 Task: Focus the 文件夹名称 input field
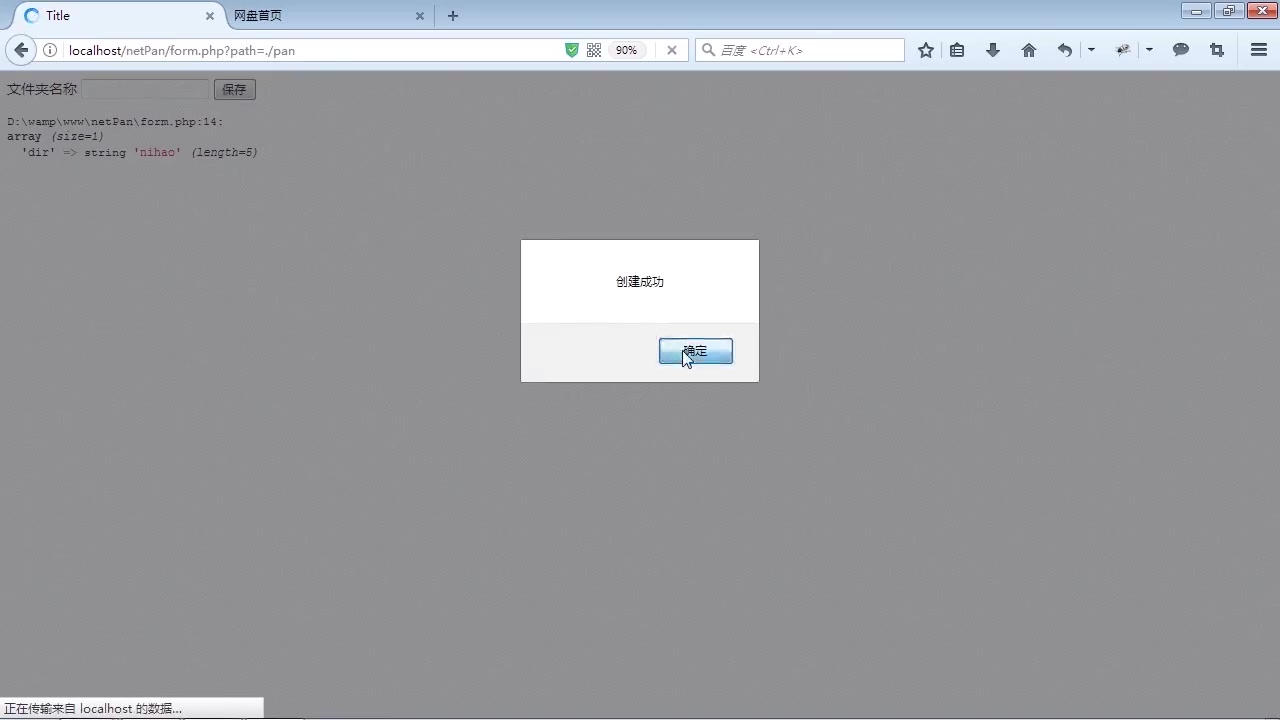[x=145, y=89]
